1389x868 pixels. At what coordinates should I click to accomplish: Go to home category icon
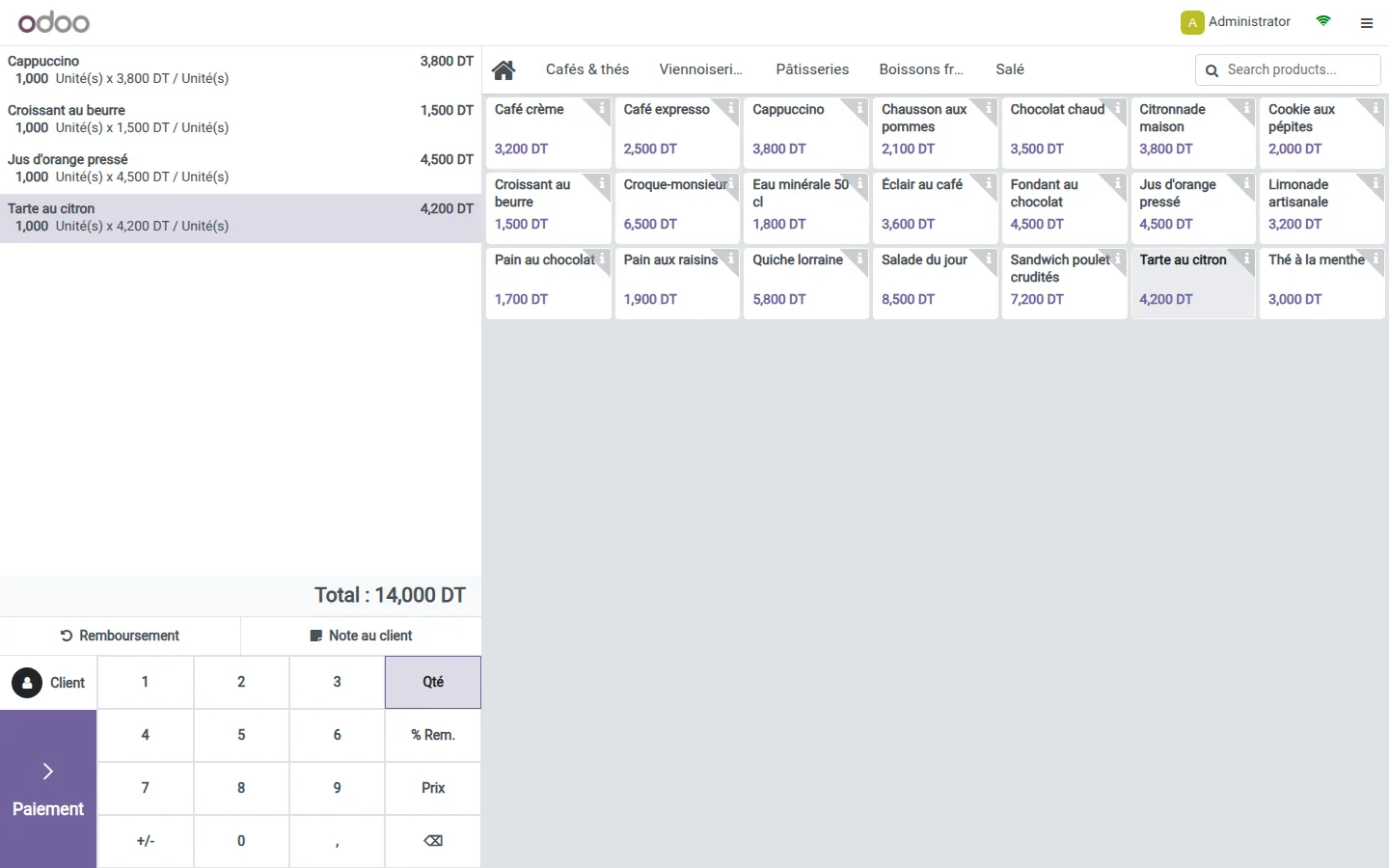click(x=504, y=69)
